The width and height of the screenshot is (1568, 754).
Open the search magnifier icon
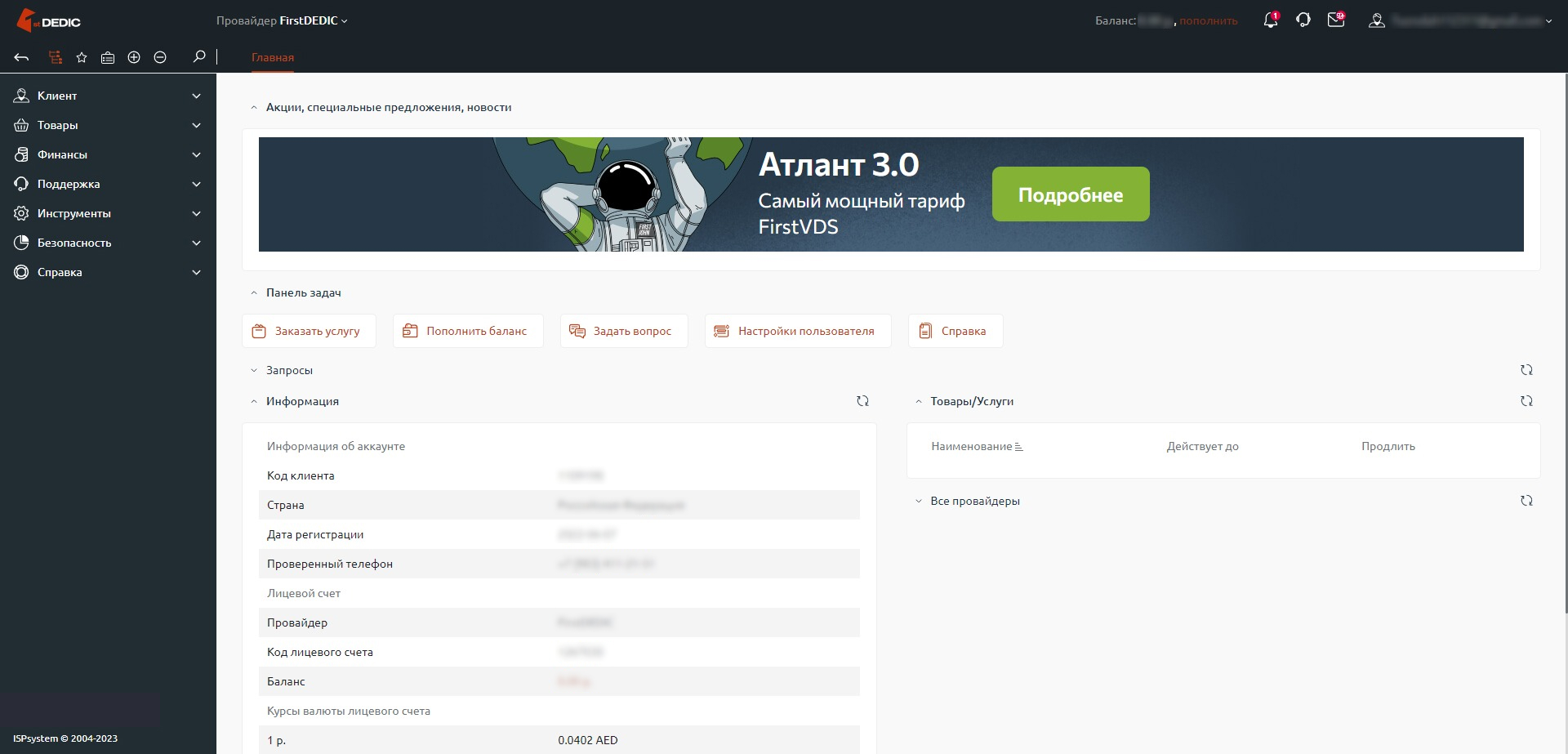point(198,56)
